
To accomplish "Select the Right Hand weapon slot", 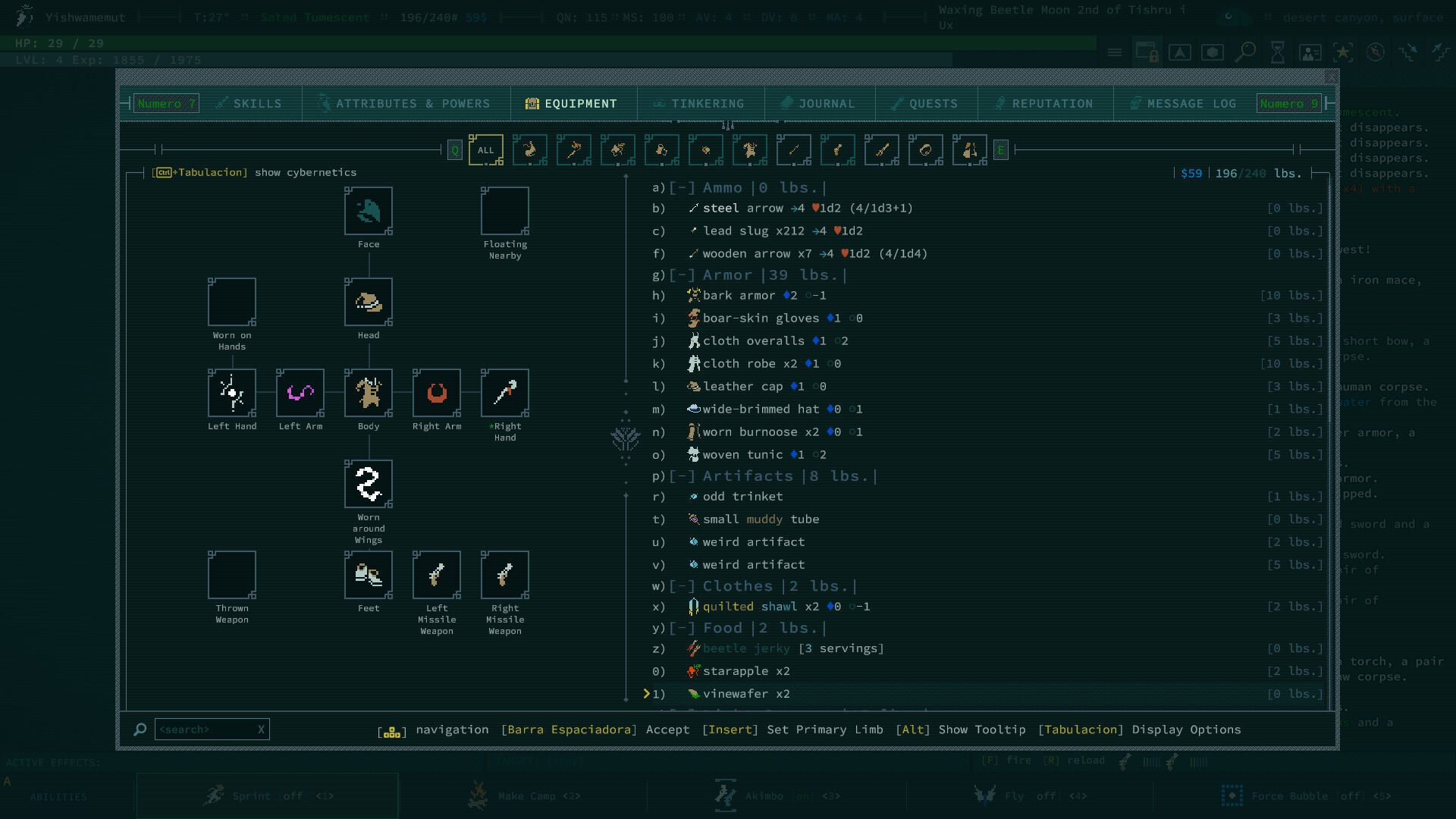I will click(x=505, y=393).
